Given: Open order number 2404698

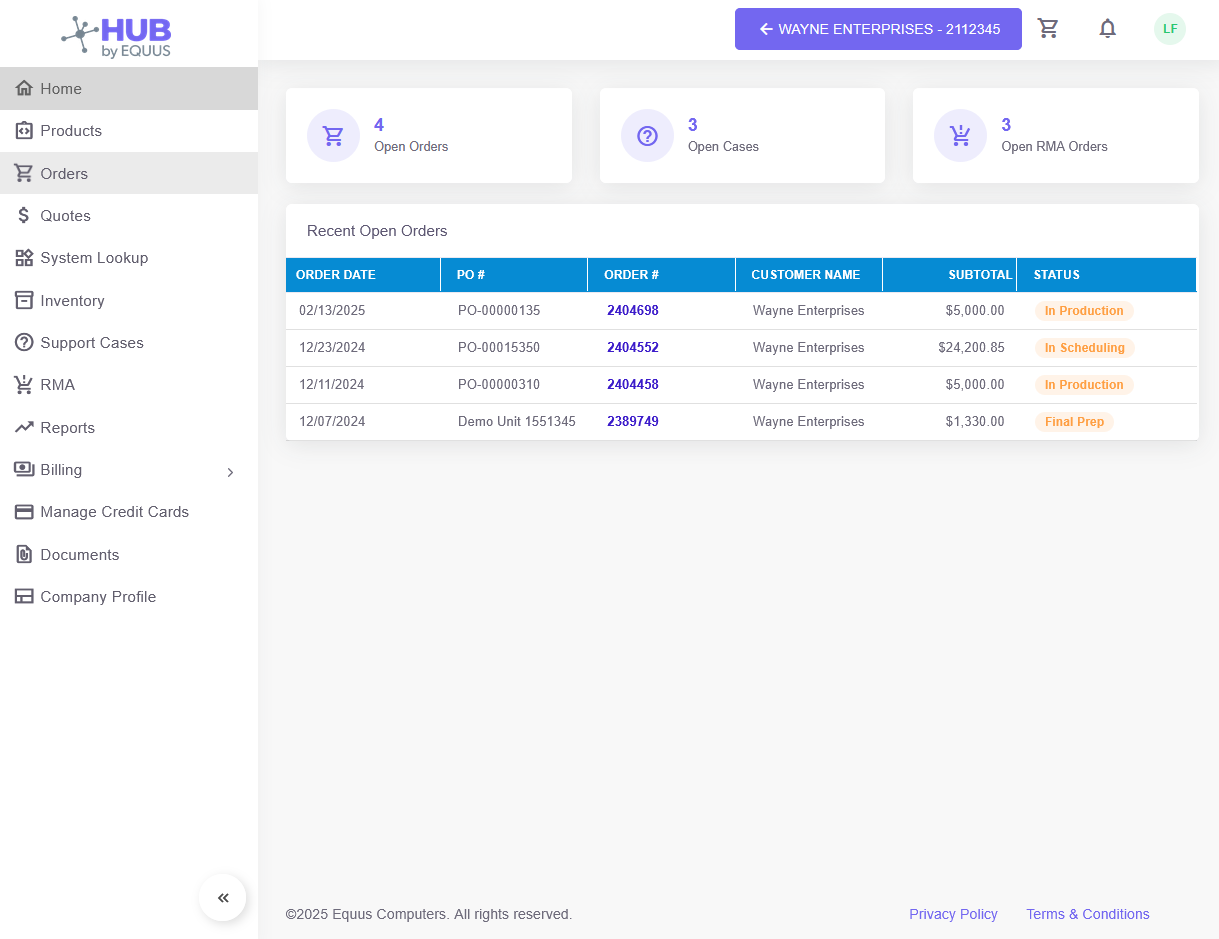Looking at the screenshot, I should coord(633,311).
